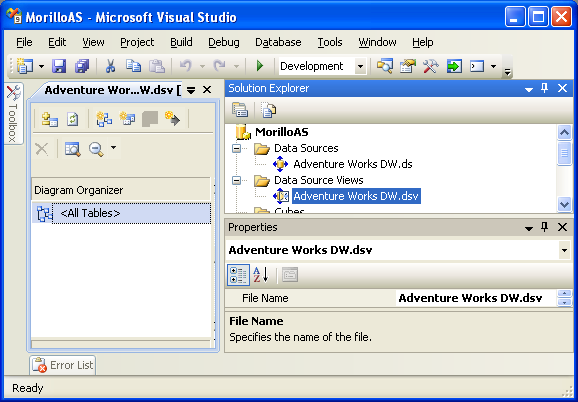
Task: Click the Redo arrow icon
Action: tap(220, 66)
